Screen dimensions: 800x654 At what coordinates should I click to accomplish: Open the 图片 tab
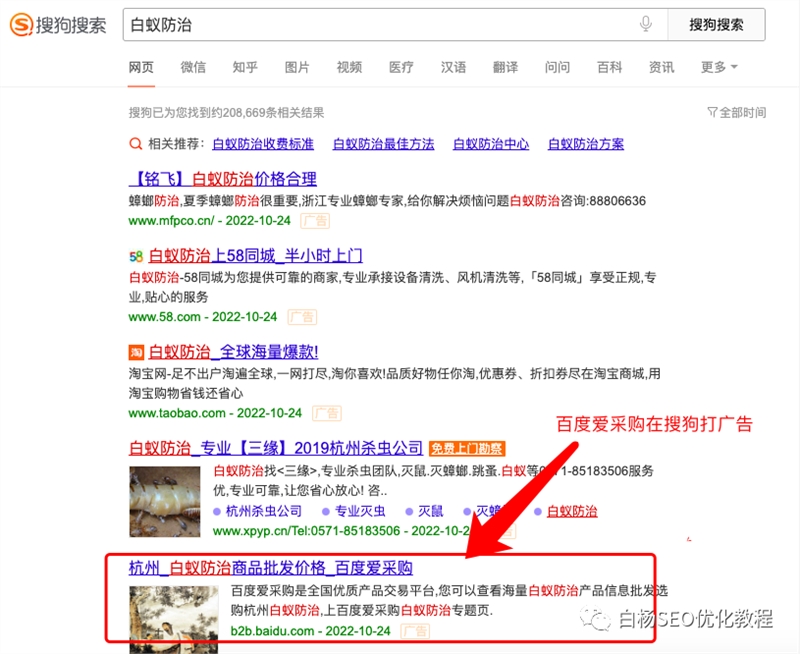pos(297,67)
